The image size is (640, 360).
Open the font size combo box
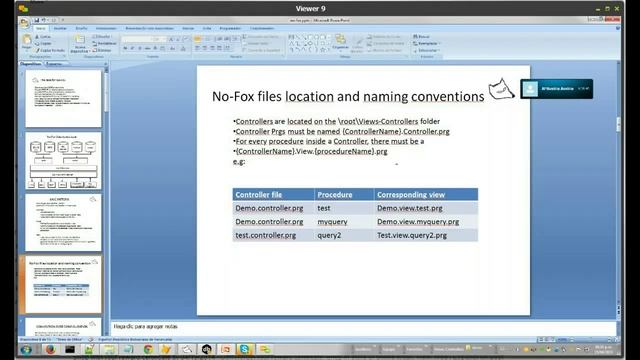click(x=158, y=39)
